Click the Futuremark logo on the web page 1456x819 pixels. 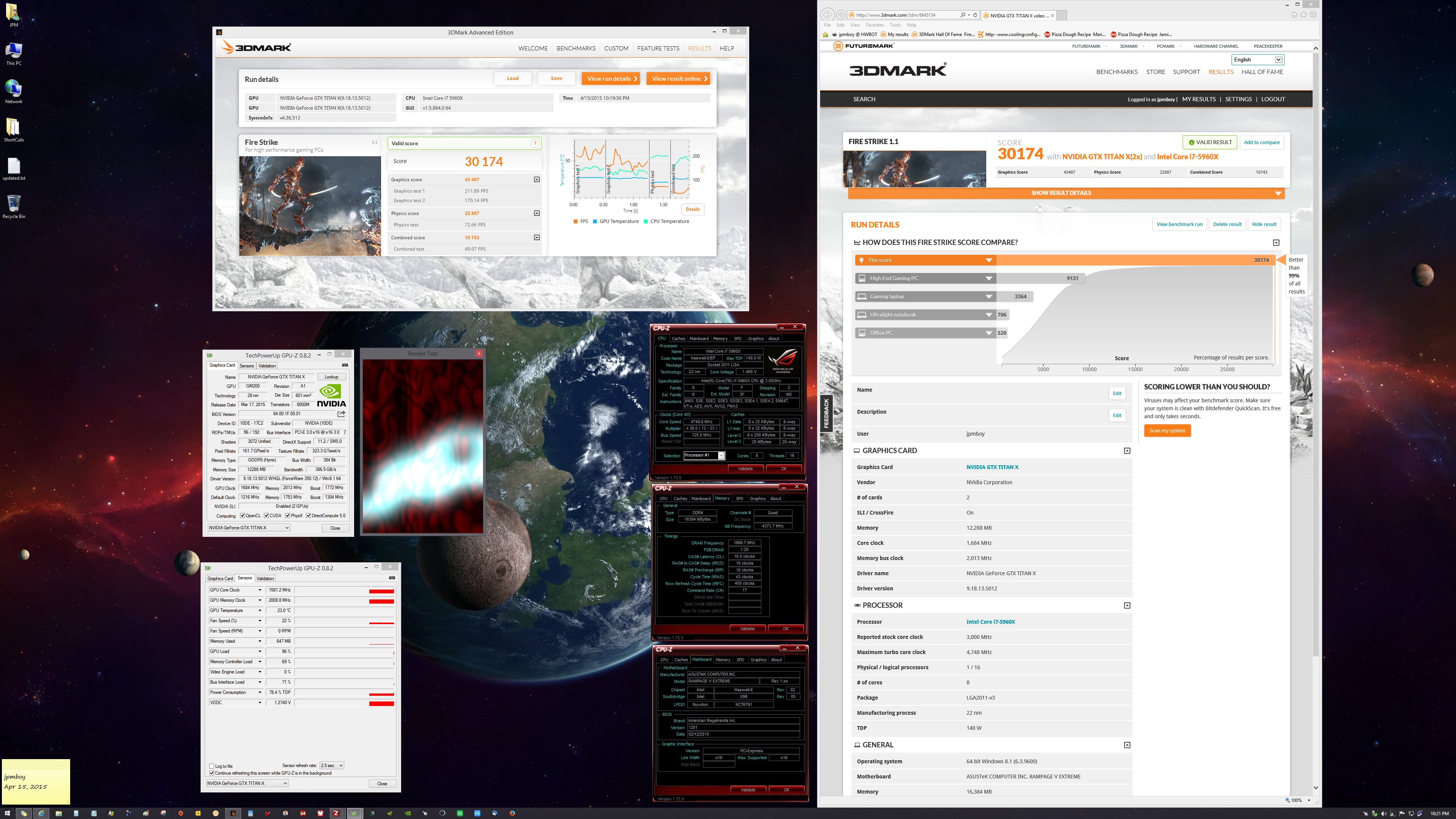pos(864,46)
